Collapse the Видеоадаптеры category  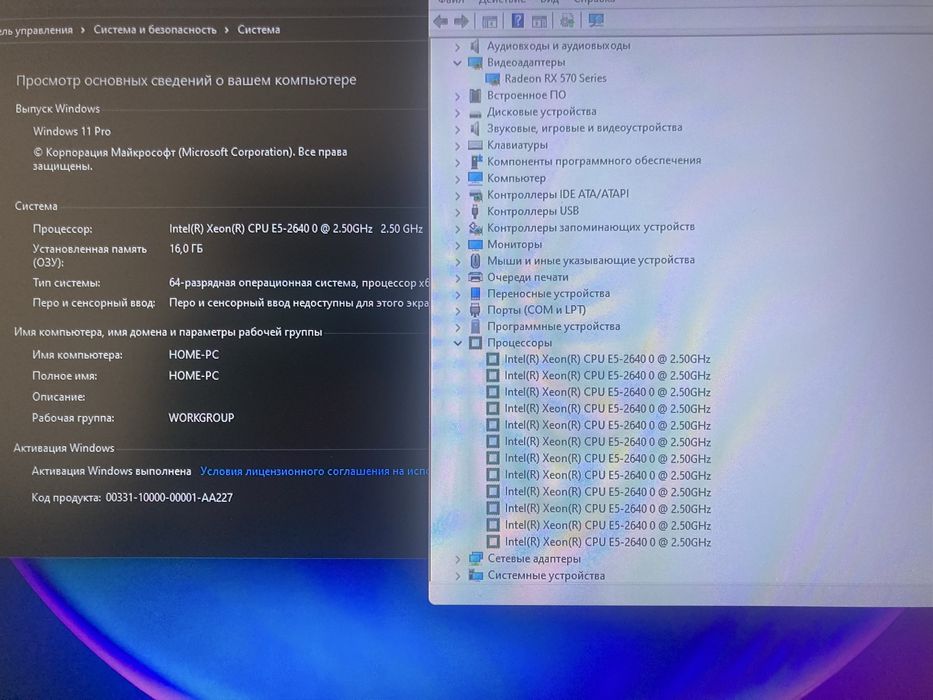457,62
